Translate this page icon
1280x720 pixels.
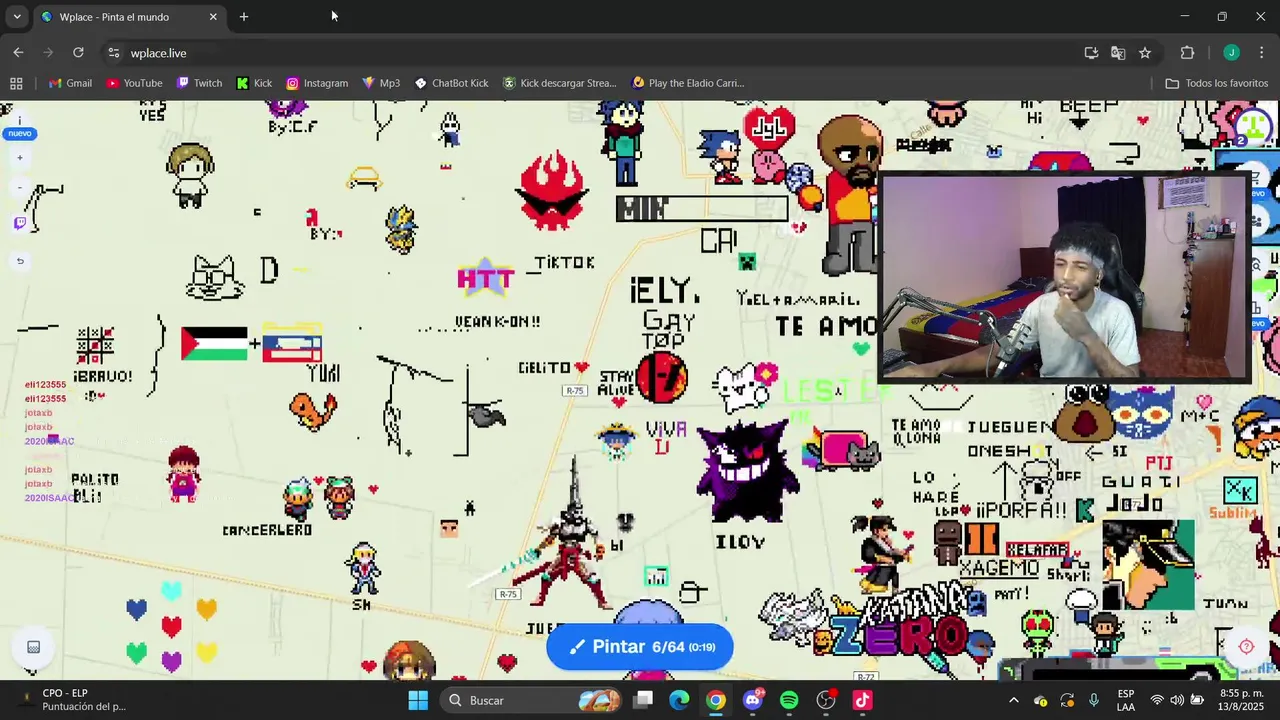(1118, 53)
